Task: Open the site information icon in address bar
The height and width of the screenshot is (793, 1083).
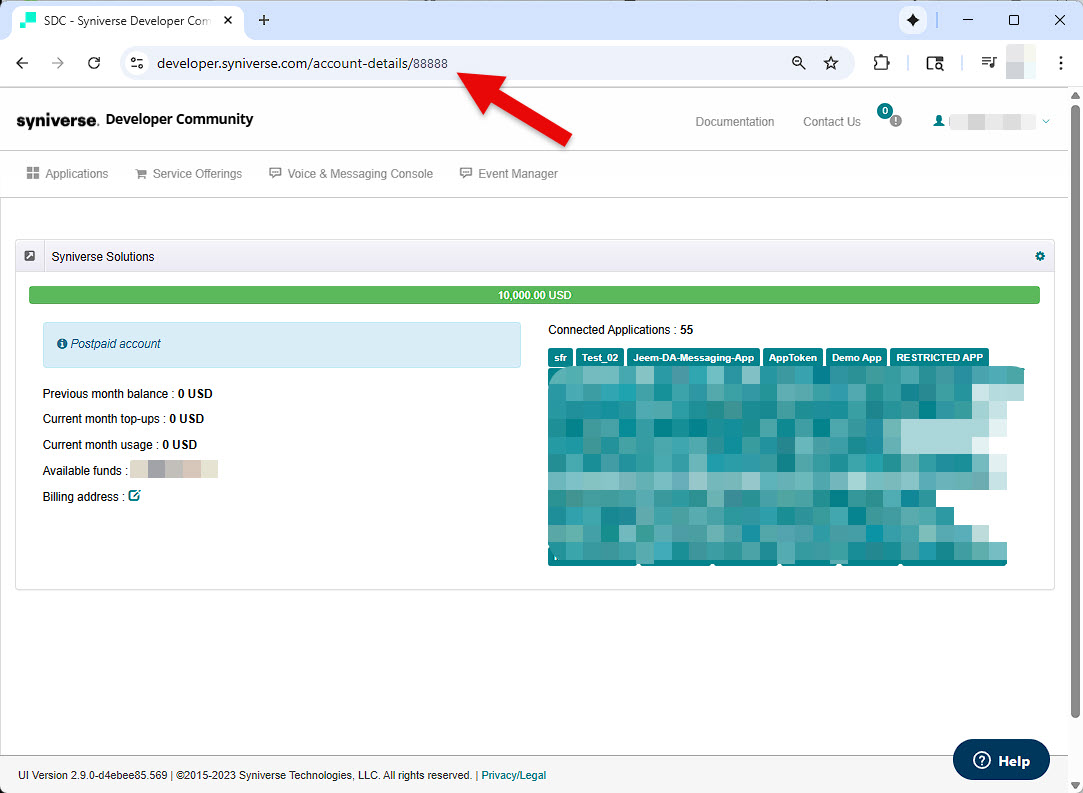Action: click(137, 63)
